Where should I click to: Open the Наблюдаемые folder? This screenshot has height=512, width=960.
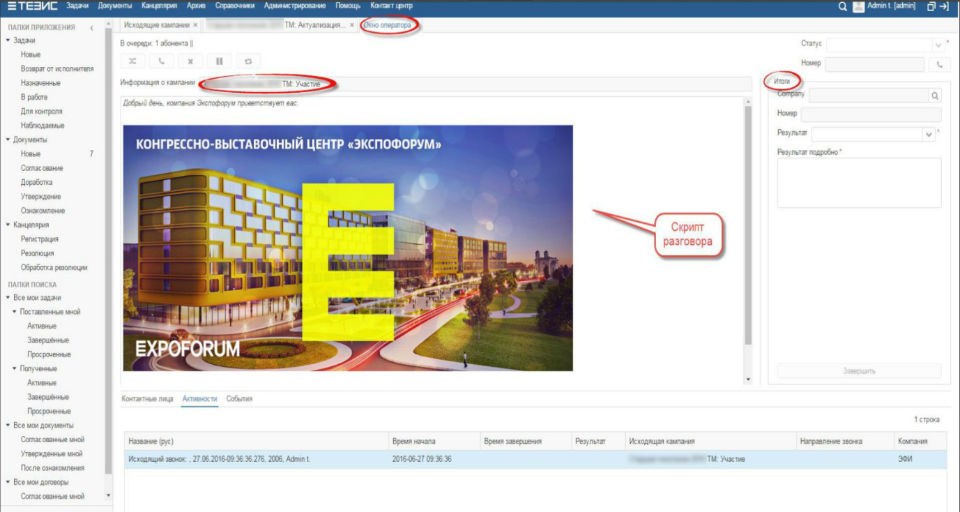pos(42,126)
